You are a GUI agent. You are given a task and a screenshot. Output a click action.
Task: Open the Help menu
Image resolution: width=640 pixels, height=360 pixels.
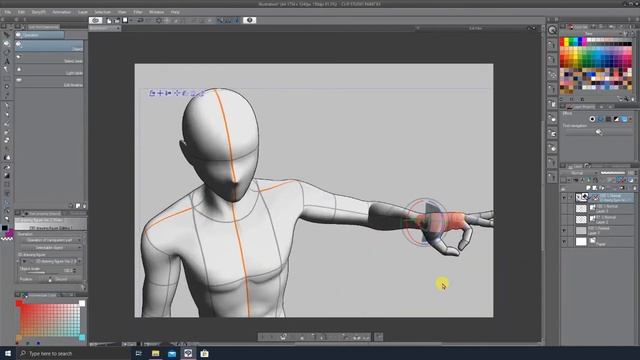coord(175,12)
